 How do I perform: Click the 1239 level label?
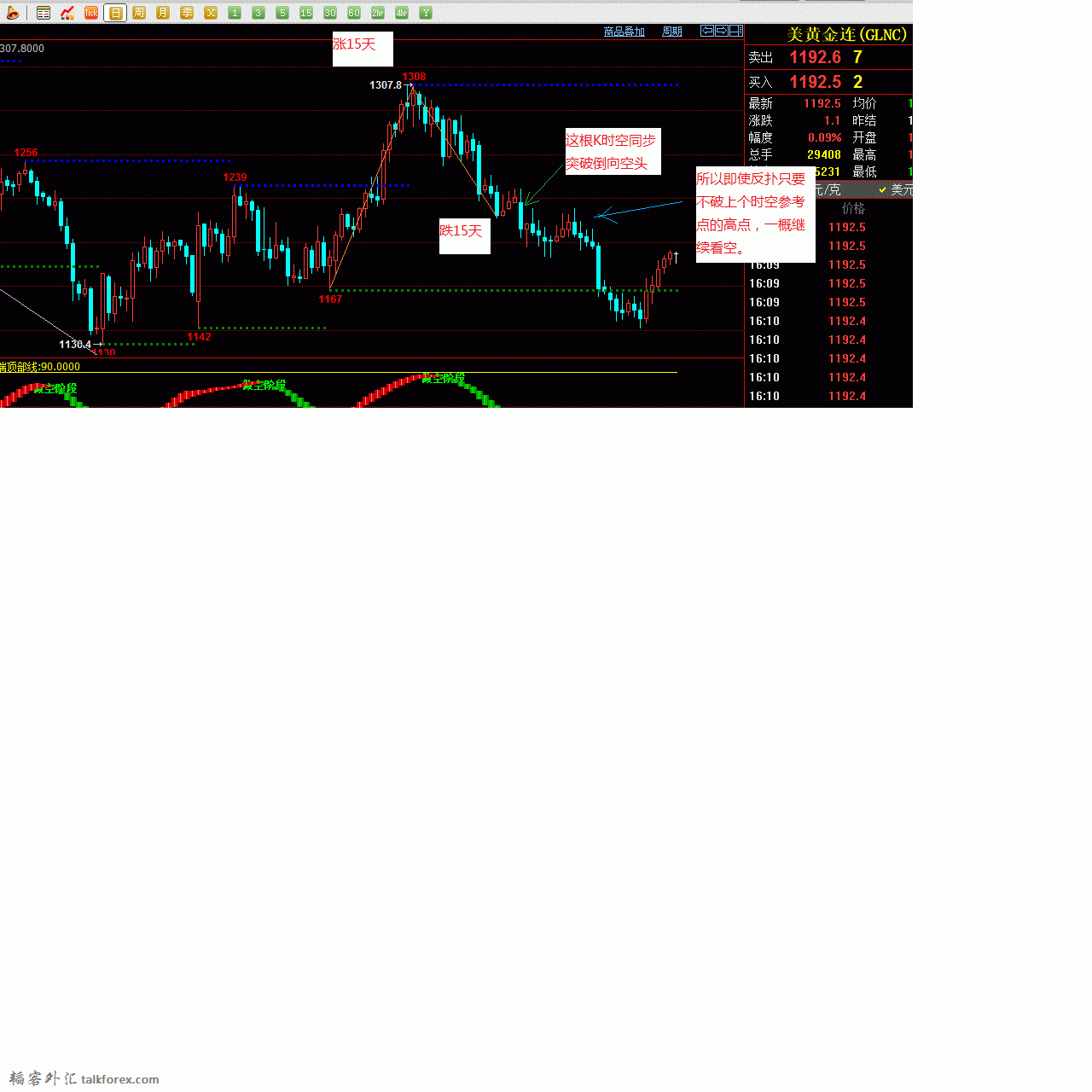tap(235, 177)
